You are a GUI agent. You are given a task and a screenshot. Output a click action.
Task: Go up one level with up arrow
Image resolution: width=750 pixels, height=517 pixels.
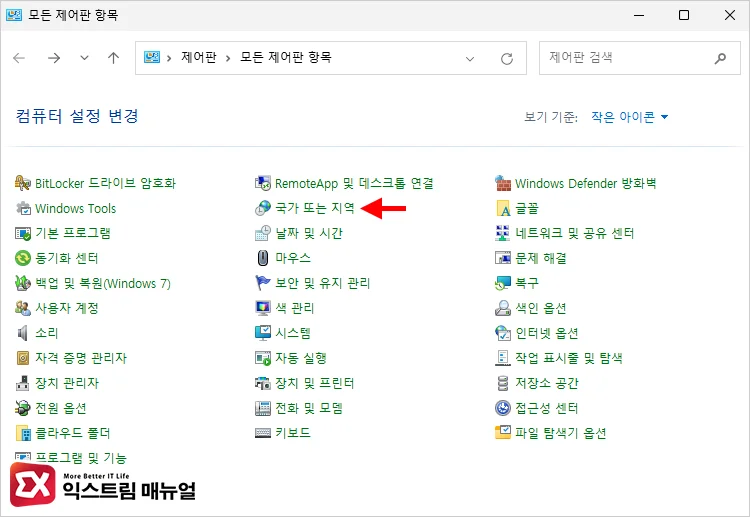pos(113,58)
